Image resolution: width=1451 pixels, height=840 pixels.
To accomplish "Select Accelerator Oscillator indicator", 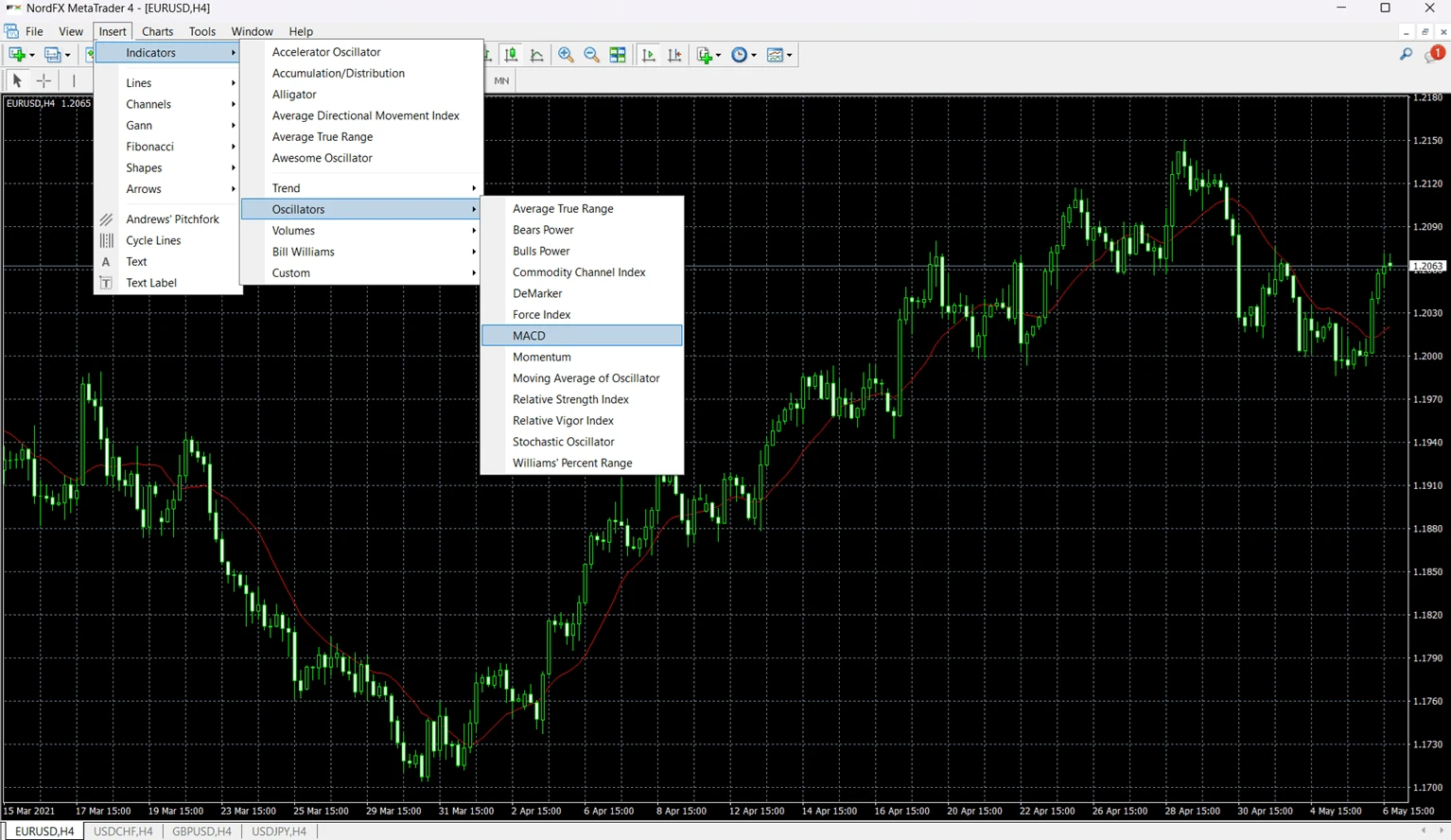I will (361, 52).
